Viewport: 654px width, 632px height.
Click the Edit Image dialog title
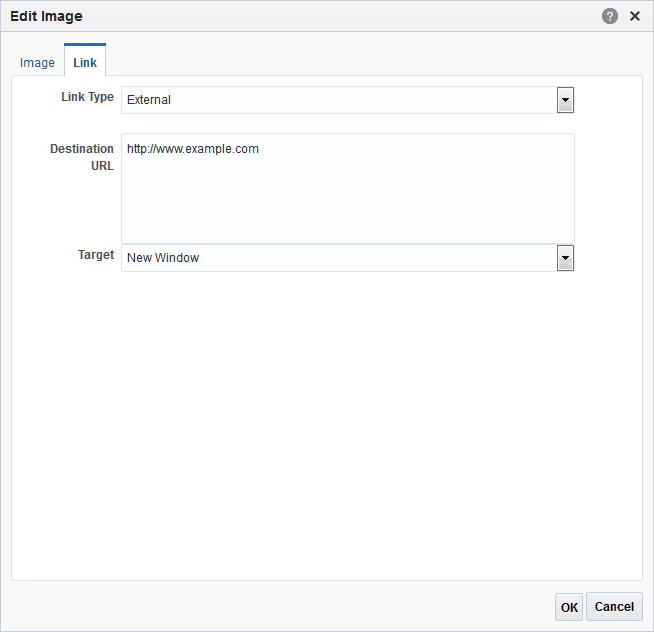click(46, 16)
